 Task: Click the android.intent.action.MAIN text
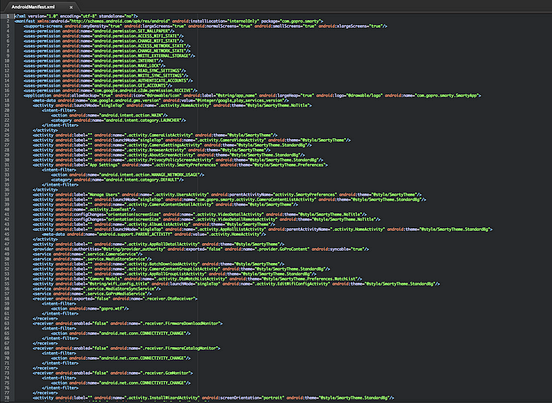(132, 115)
